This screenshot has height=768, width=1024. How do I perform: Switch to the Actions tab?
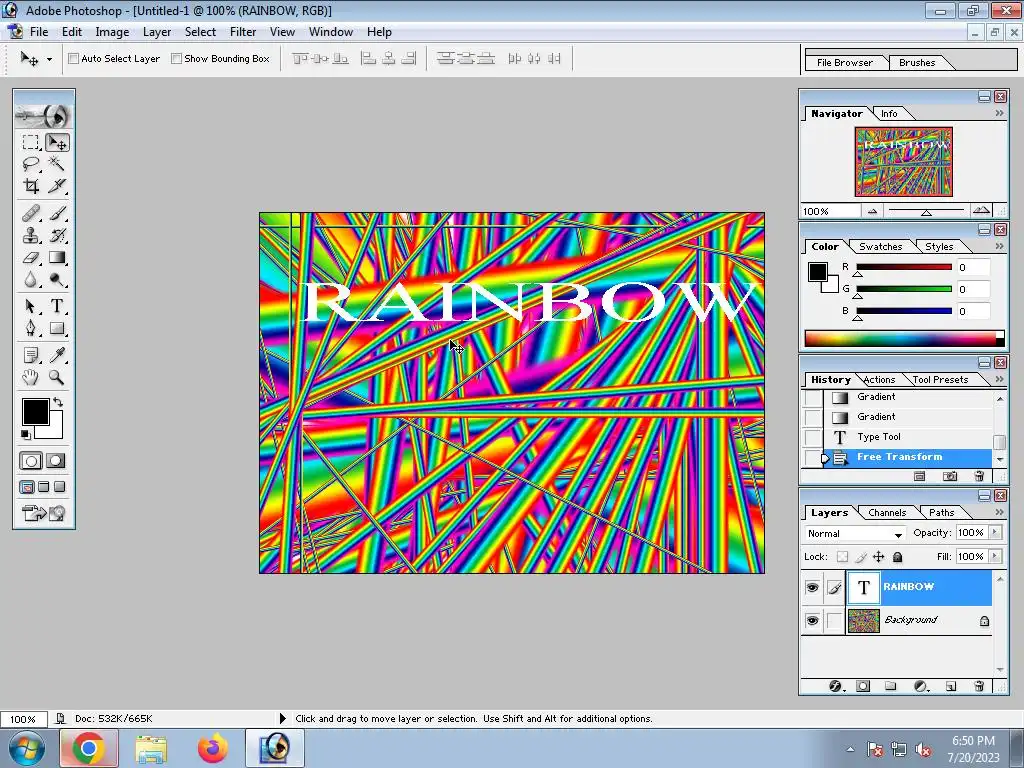click(878, 379)
